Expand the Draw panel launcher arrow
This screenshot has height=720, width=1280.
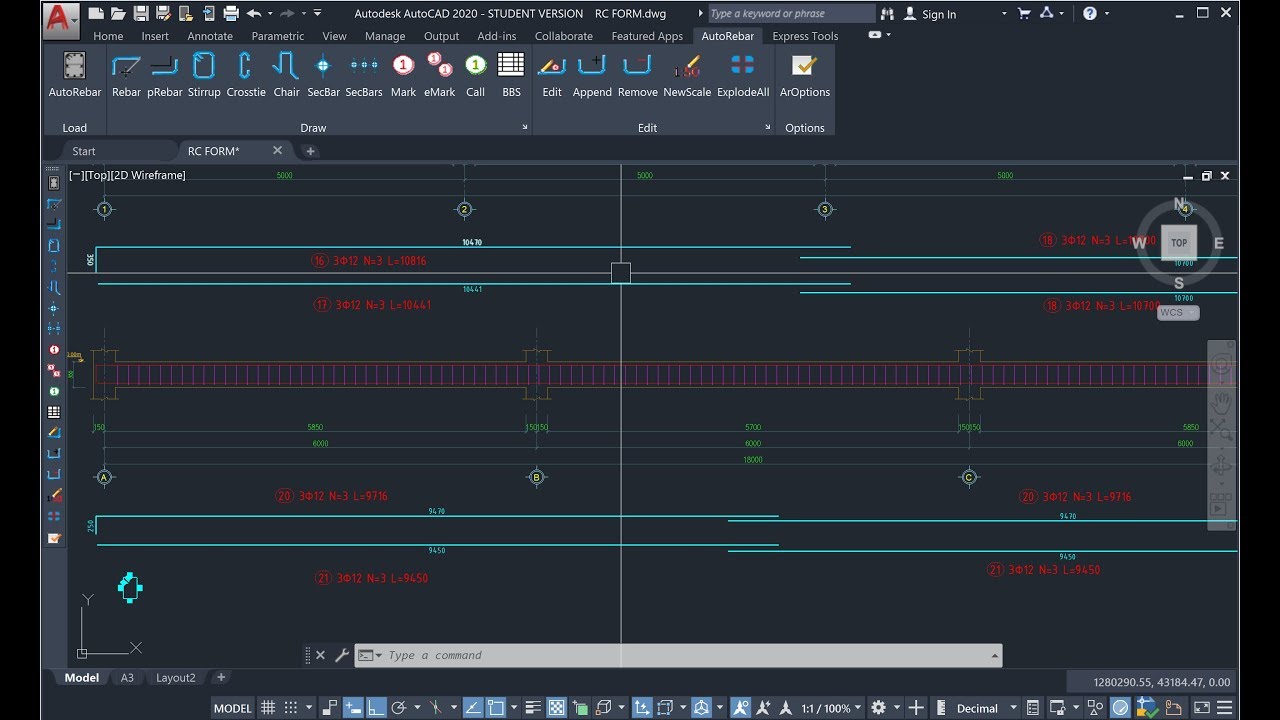(x=525, y=128)
